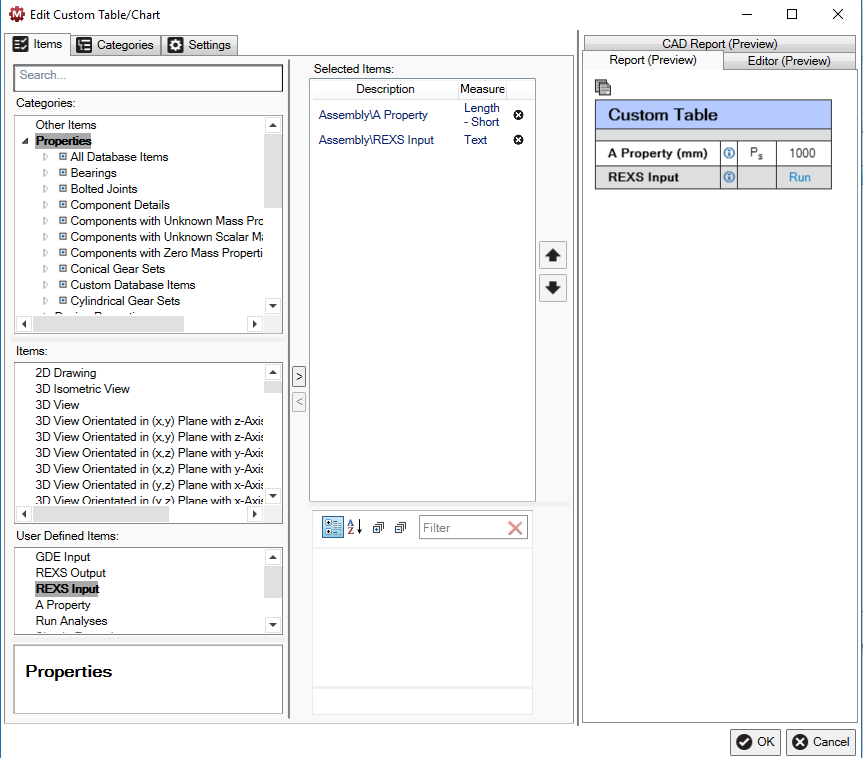Click the 1000 value cell
The height and width of the screenshot is (758, 863).
point(802,153)
